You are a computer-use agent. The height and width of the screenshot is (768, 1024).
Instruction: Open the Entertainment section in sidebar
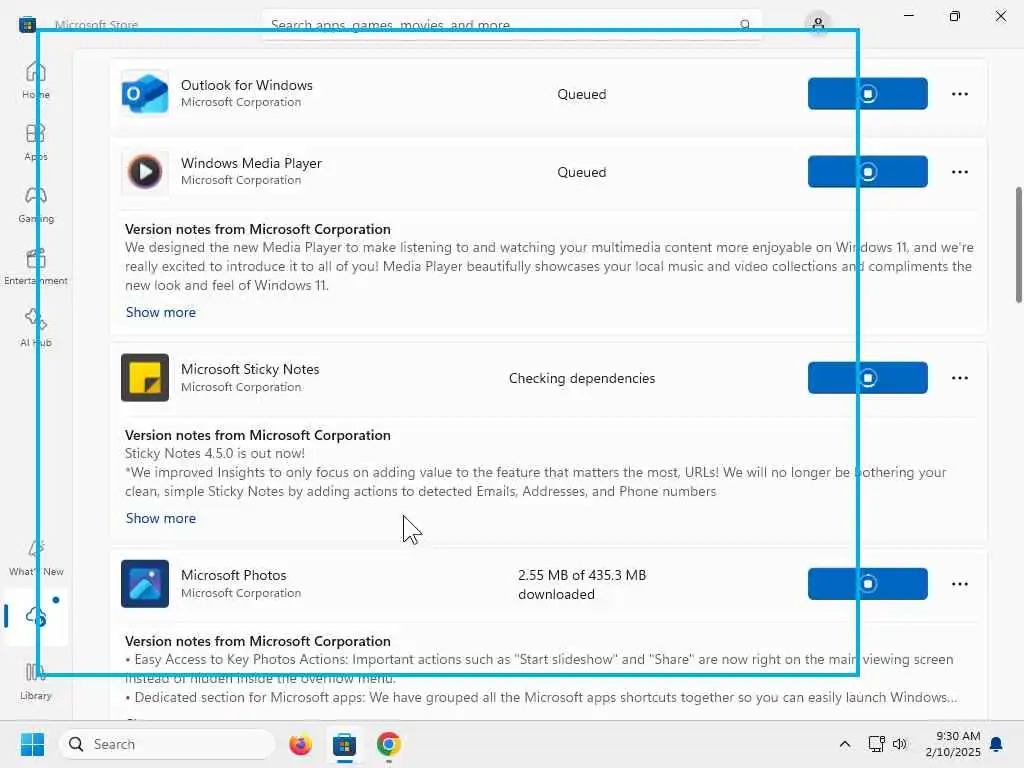(36, 266)
